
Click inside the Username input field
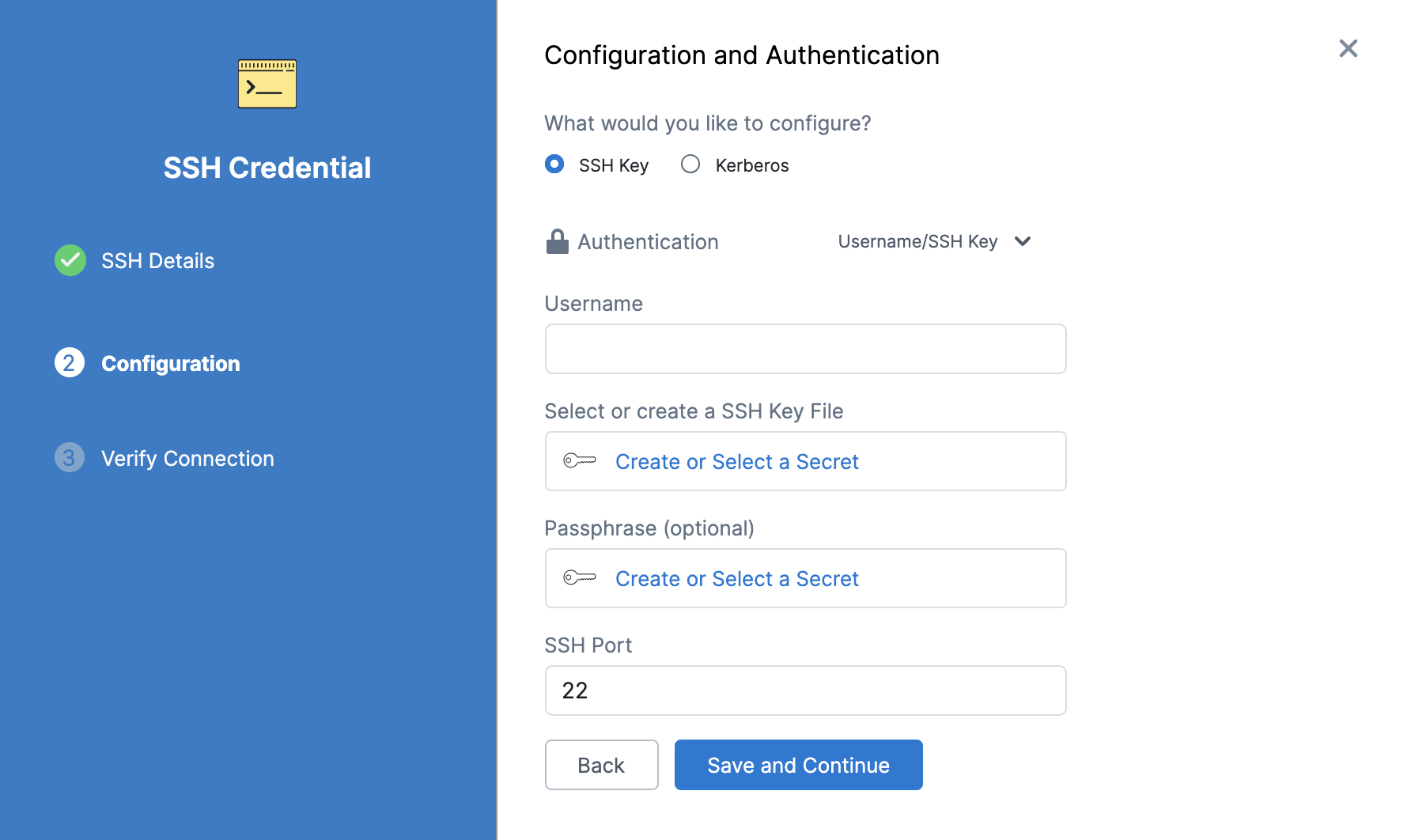click(804, 348)
